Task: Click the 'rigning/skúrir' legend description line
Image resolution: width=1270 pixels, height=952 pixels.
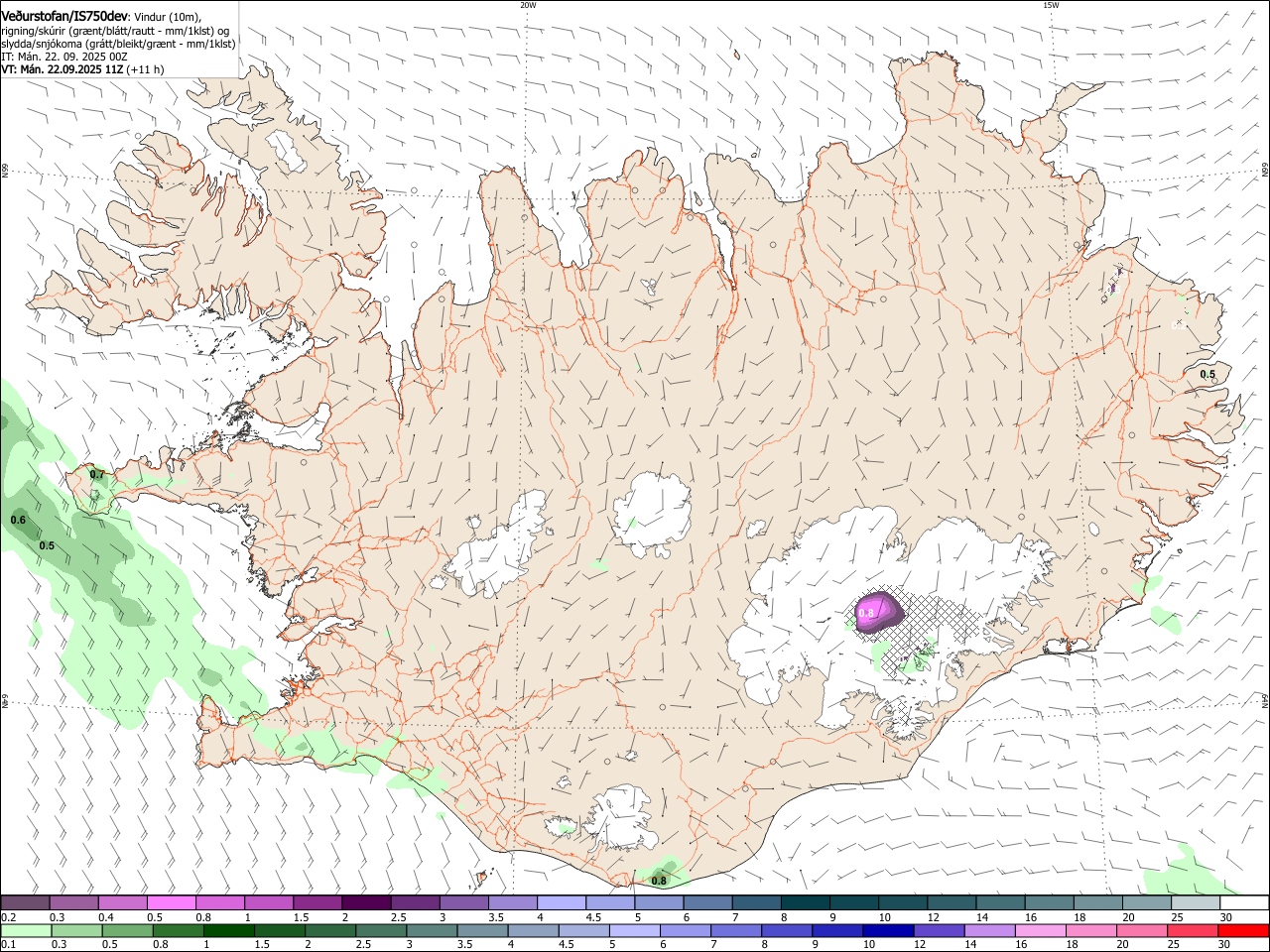Action: 115,31
